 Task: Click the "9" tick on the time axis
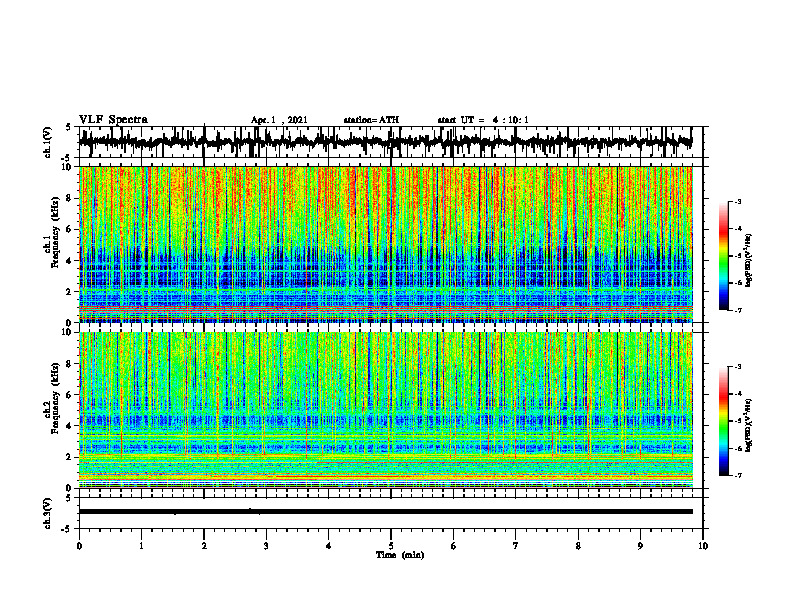point(640,546)
